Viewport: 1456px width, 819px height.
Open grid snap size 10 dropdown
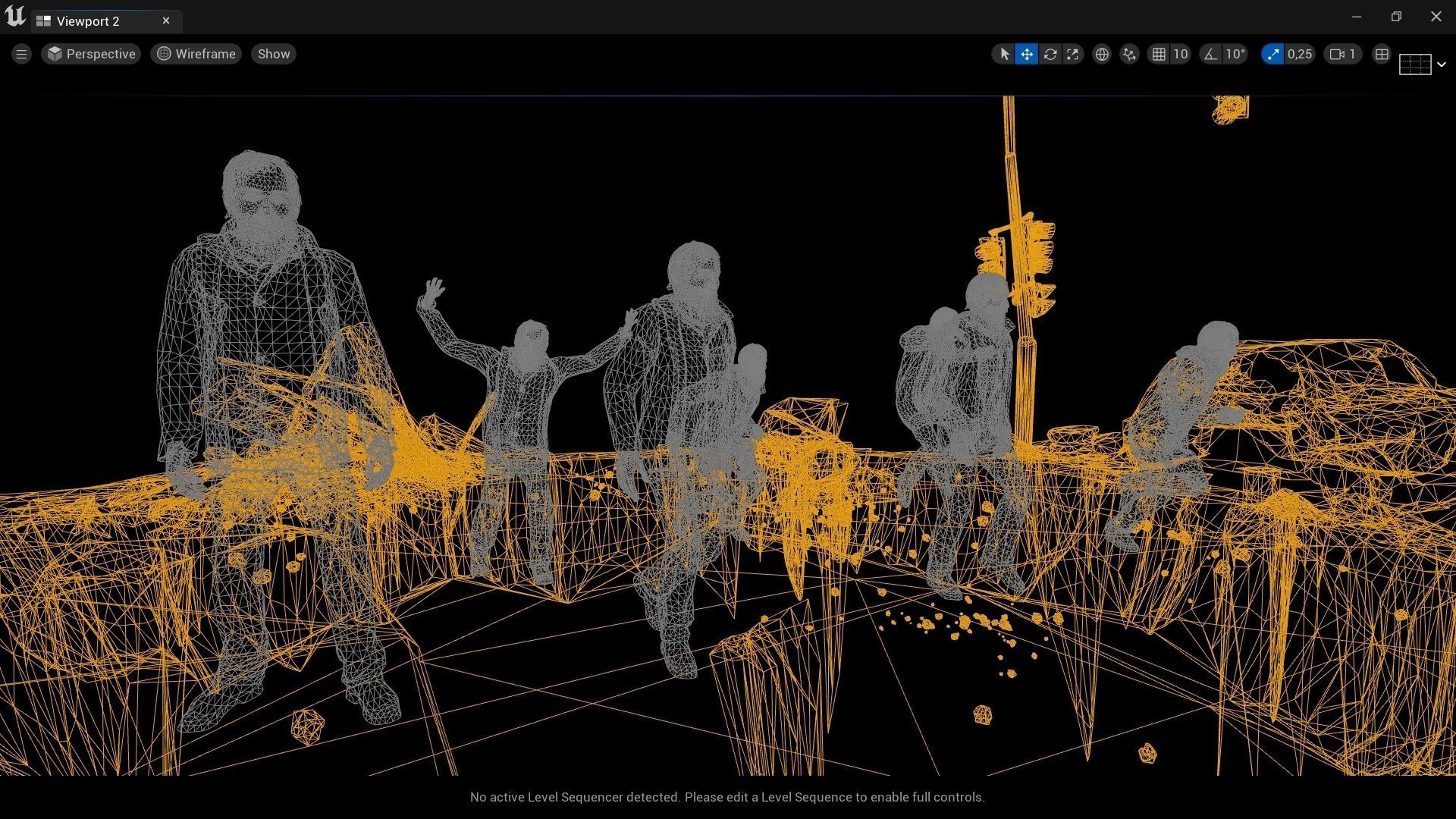[x=1181, y=54]
